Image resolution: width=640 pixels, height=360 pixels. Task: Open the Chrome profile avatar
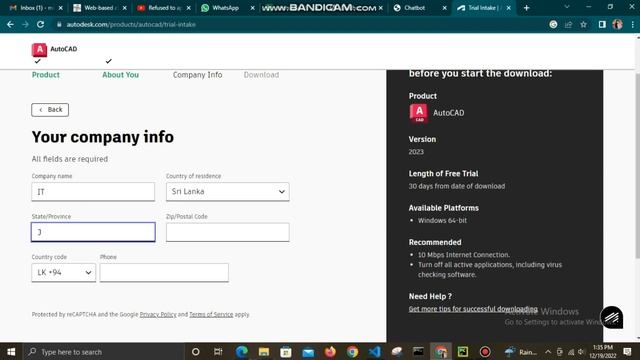(x=617, y=24)
